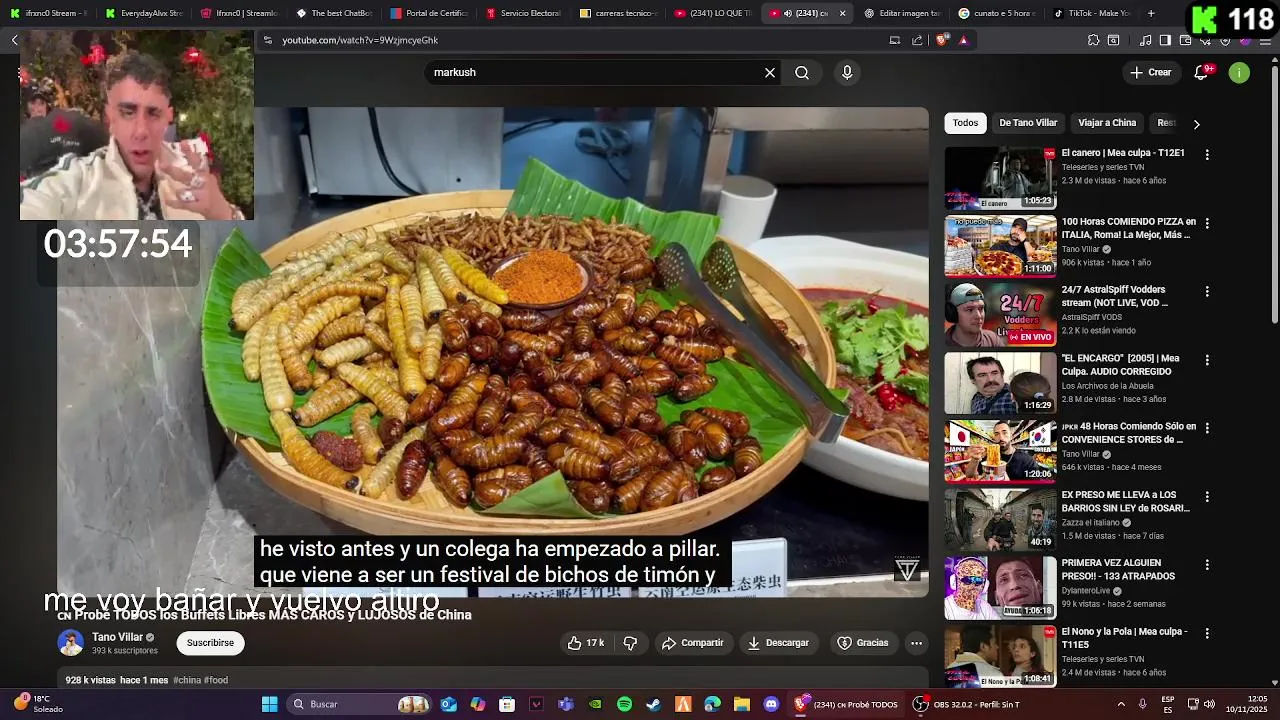Start voice search with the microphone icon
Screen dimensions: 1280x720
(847, 73)
